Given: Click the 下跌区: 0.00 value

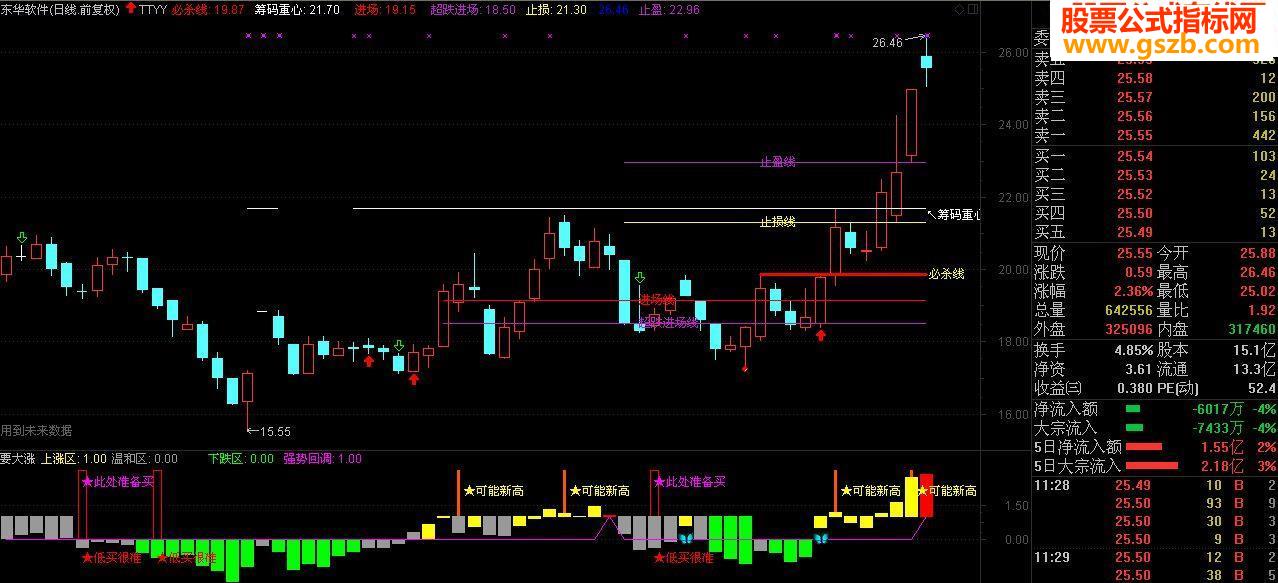Looking at the screenshot, I should 240,459.
